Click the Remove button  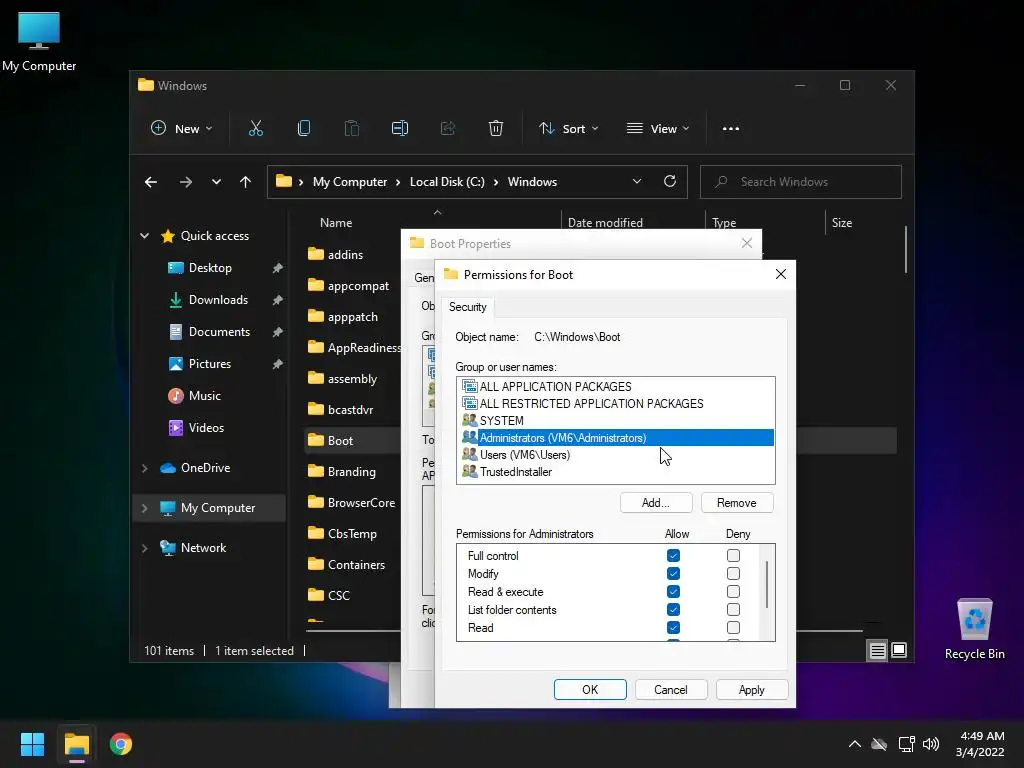click(x=737, y=503)
